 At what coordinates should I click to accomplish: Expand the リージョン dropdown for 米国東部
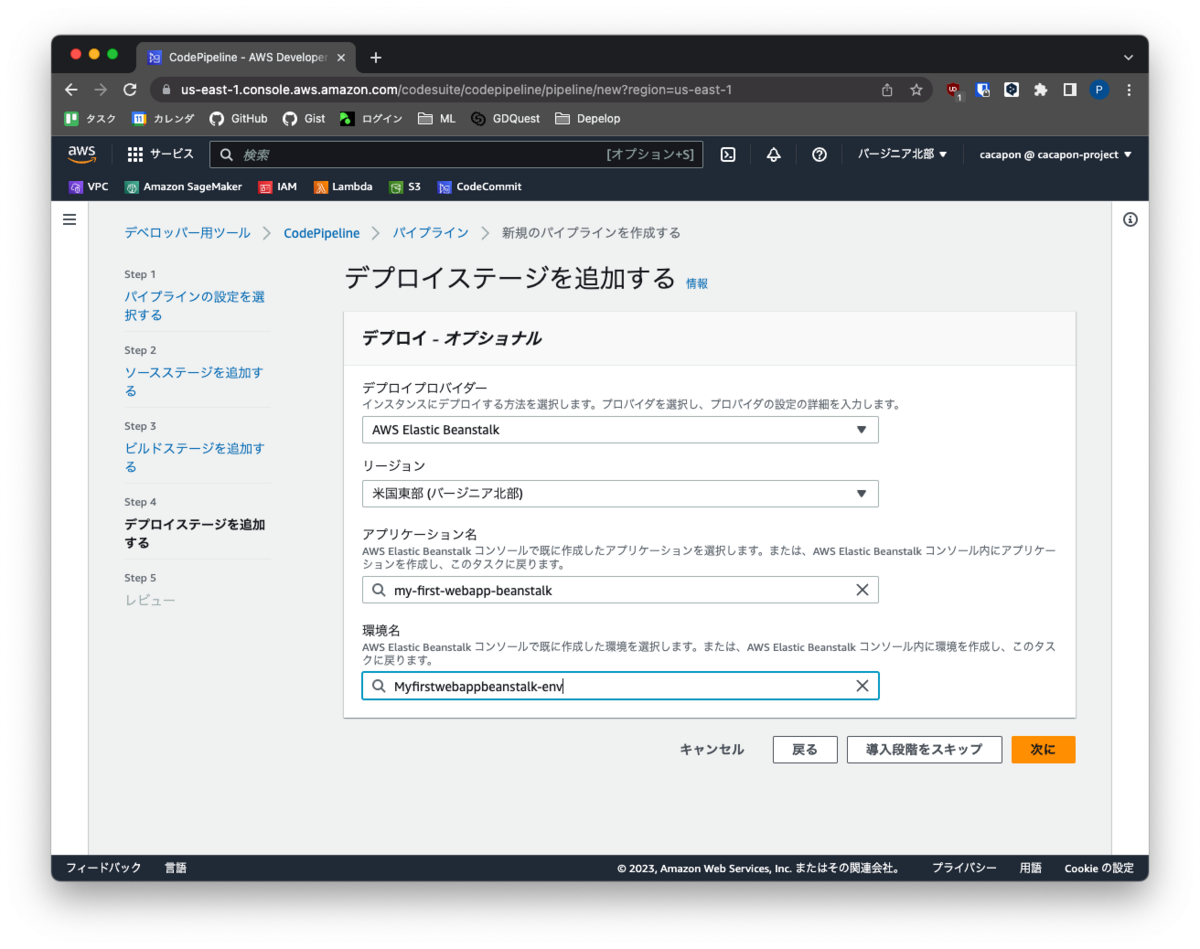(x=620, y=493)
